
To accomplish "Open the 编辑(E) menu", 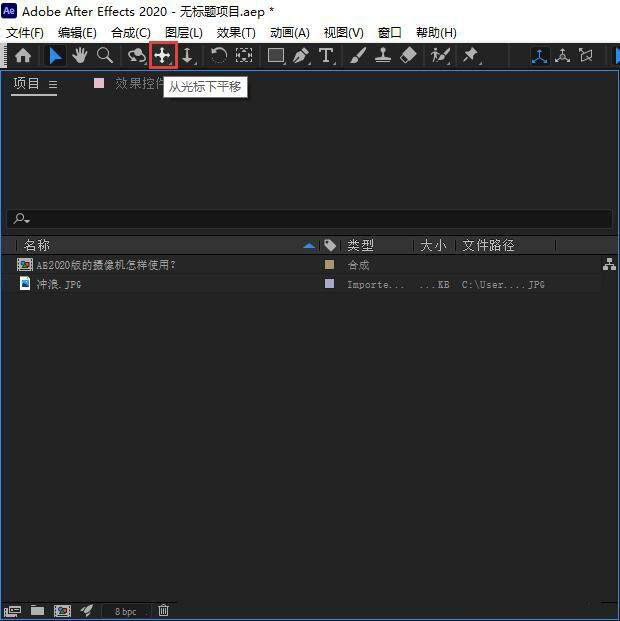I will (77, 32).
